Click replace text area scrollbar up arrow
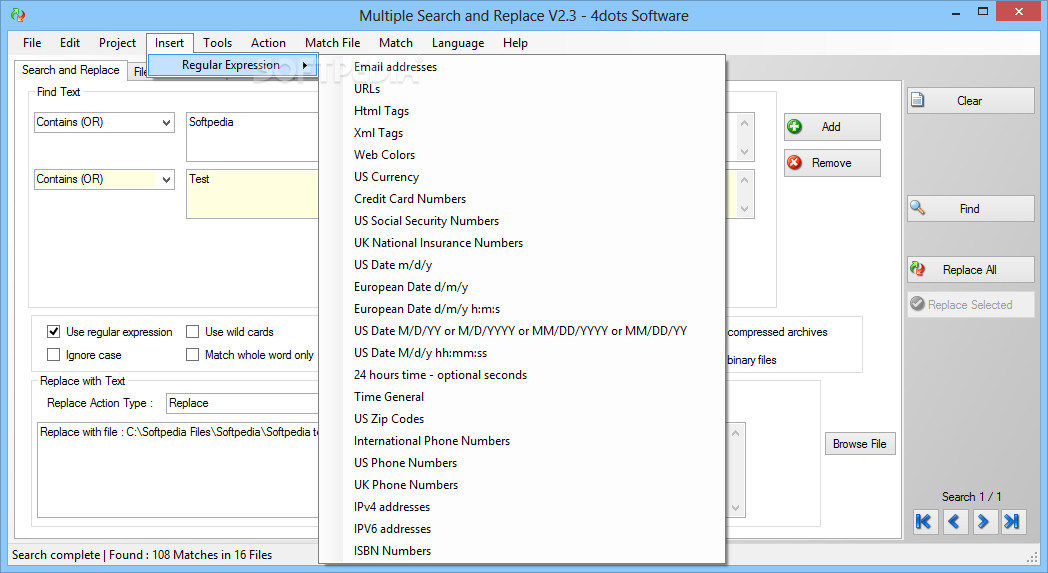The height and width of the screenshot is (573, 1048). coord(736,433)
